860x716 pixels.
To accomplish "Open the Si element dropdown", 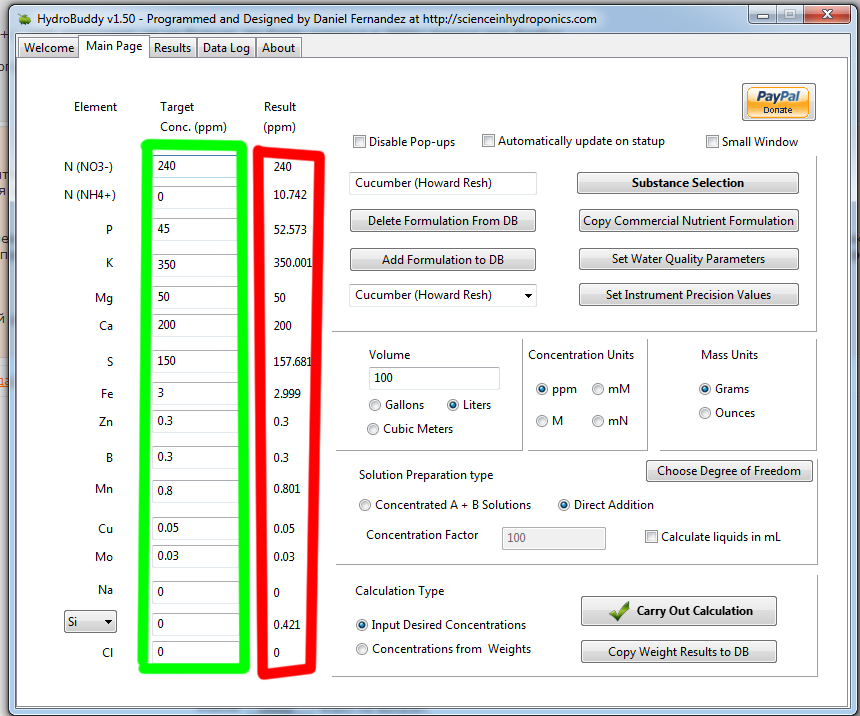I will click(x=90, y=622).
